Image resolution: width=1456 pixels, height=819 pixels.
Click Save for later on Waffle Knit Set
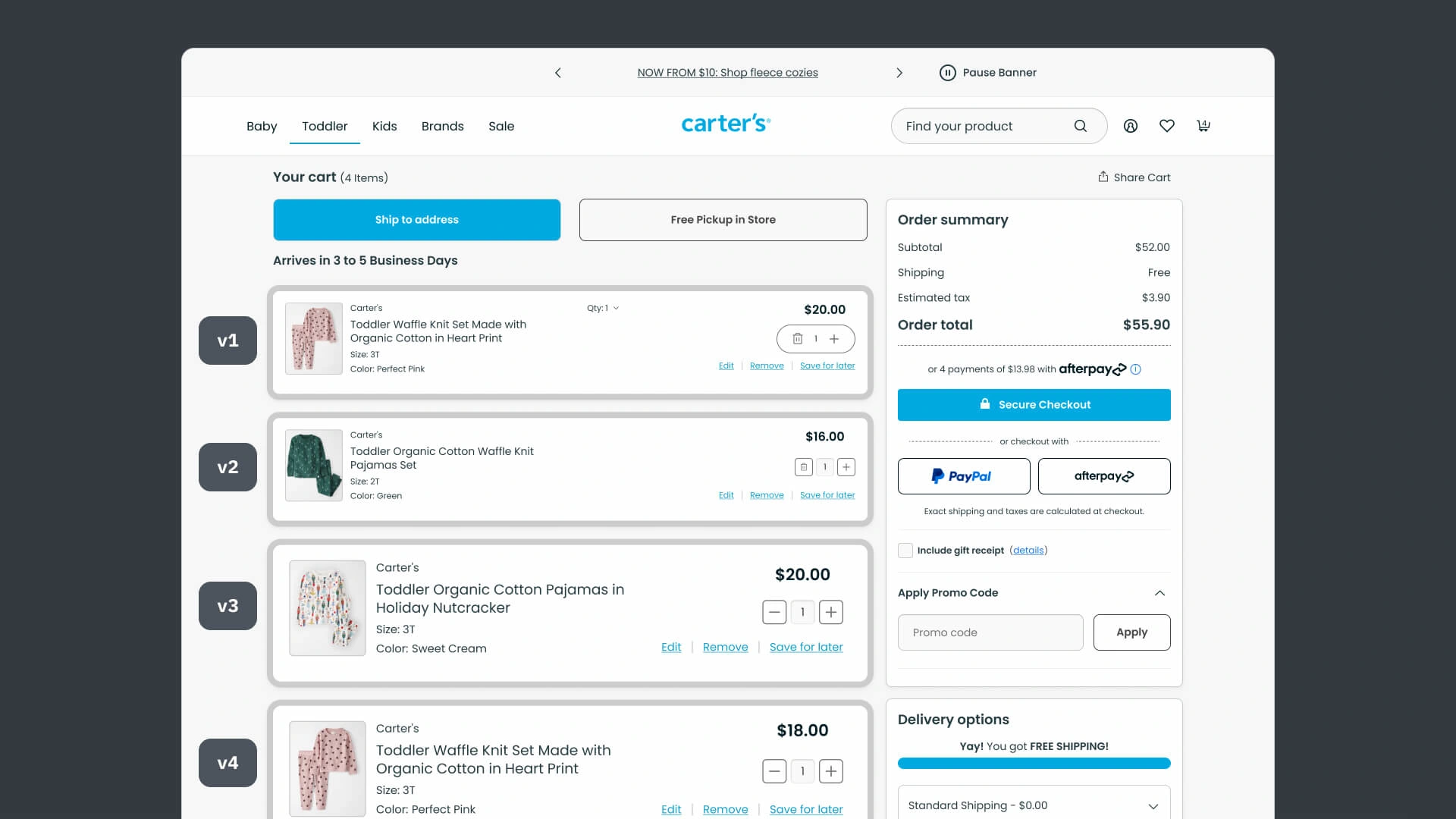pyautogui.click(x=827, y=365)
